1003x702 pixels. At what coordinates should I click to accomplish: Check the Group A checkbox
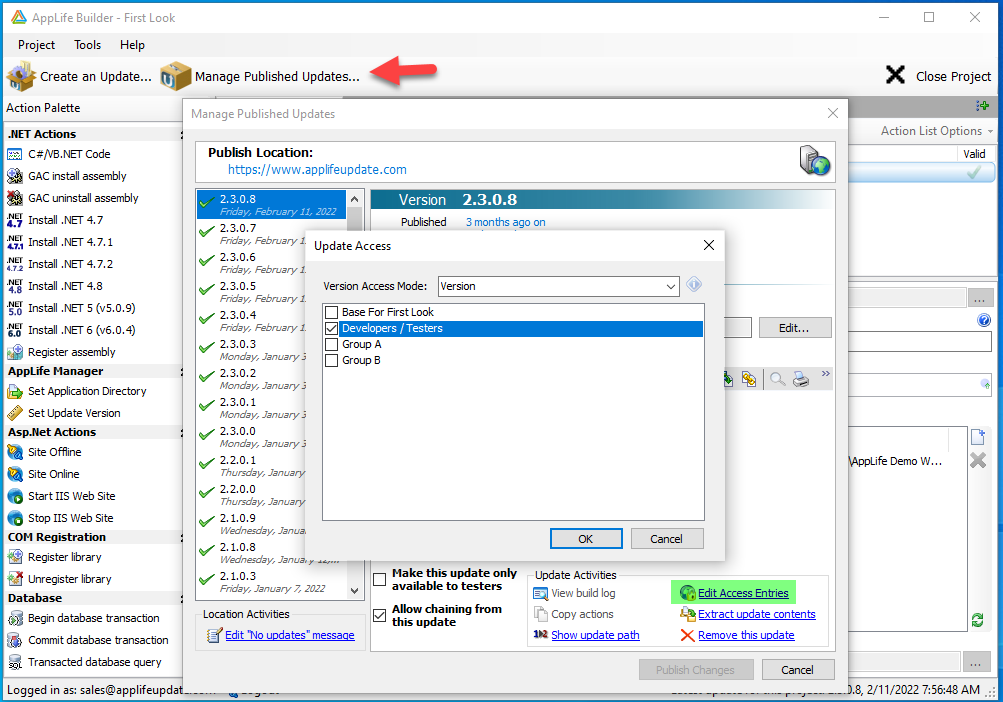331,344
